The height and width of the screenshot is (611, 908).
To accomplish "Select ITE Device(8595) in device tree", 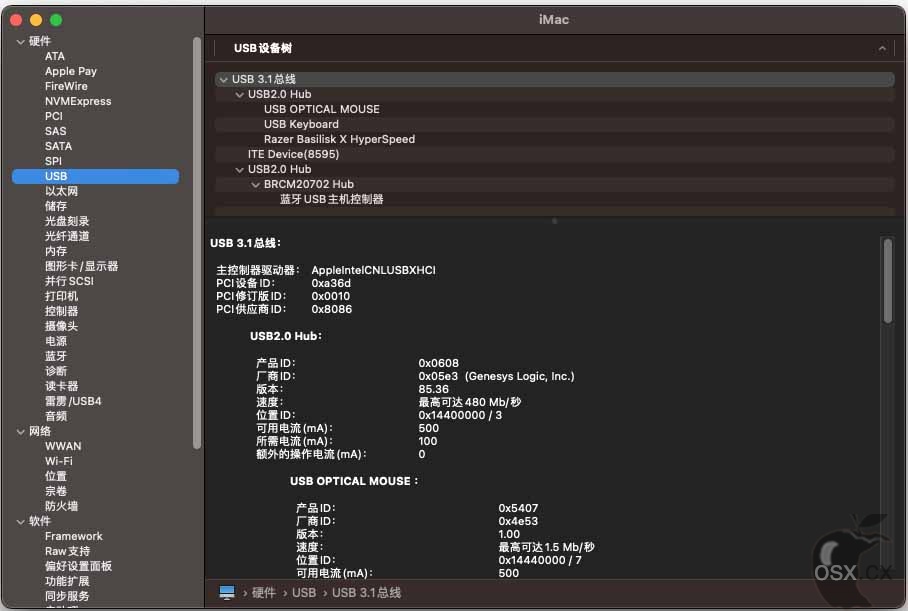I will click(x=294, y=155).
